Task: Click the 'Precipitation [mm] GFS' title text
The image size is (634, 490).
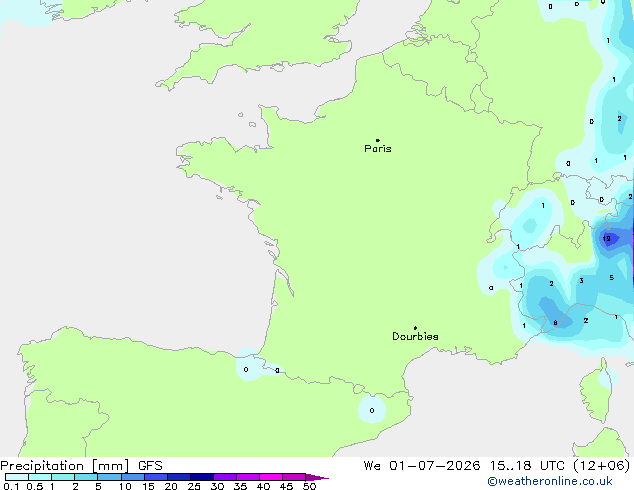Action: tap(81, 466)
